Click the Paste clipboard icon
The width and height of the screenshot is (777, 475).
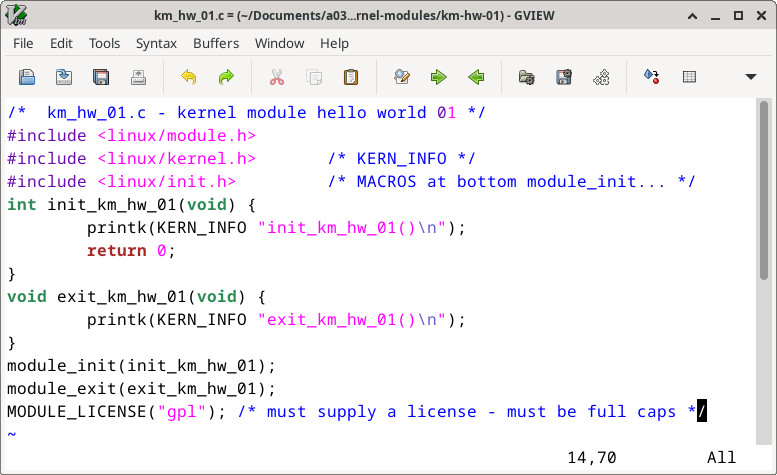coord(351,77)
